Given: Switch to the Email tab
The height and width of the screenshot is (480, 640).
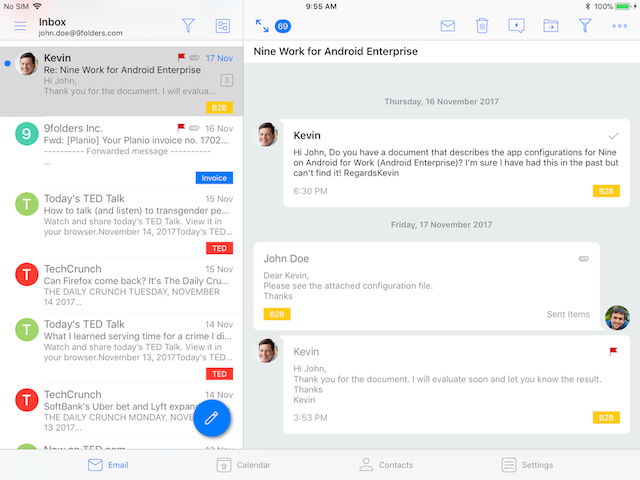Looking at the screenshot, I should pyautogui.click(x=108, y=465).
